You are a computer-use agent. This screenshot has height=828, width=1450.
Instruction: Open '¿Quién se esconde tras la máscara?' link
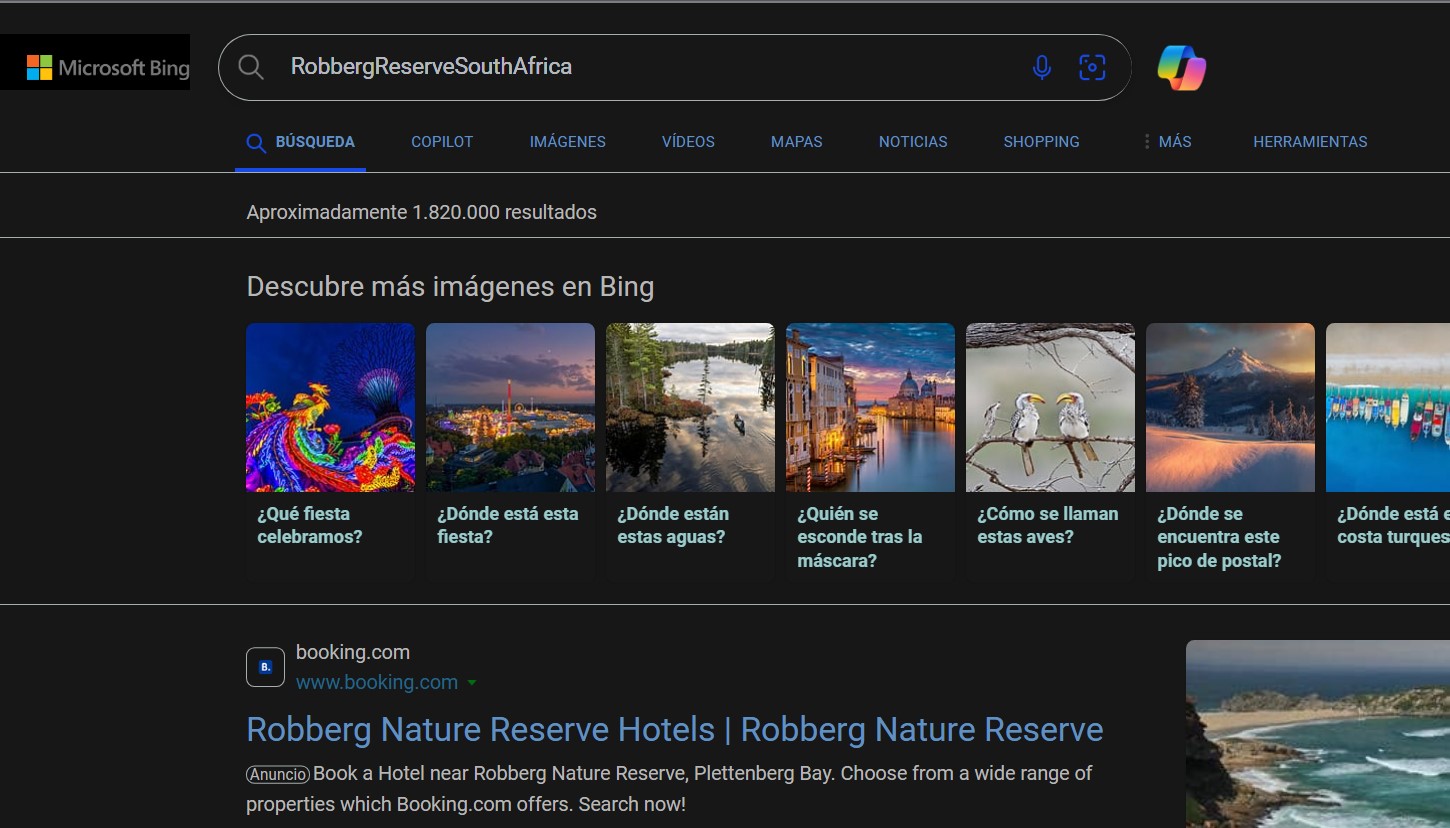coord(860,537)
